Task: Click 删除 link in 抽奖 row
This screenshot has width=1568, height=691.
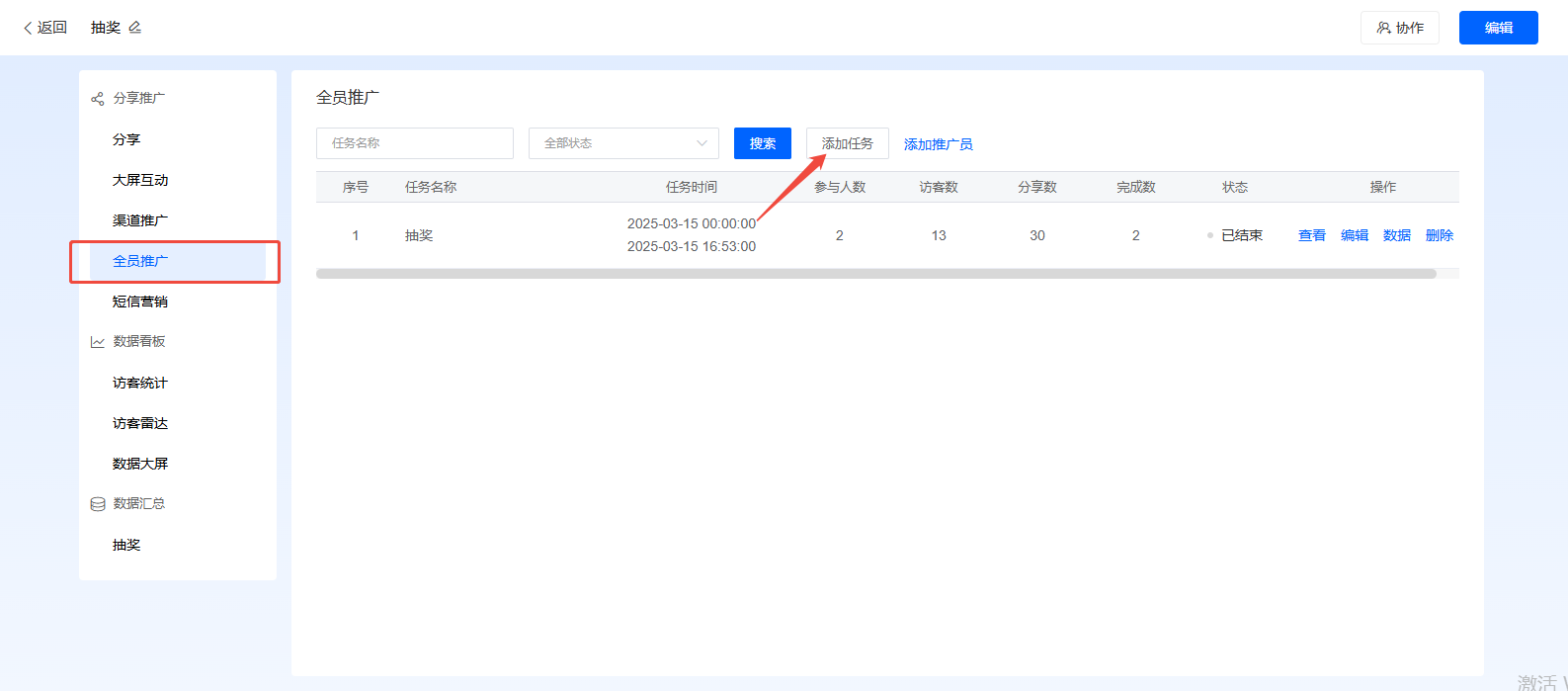Action: (1440, 235)
